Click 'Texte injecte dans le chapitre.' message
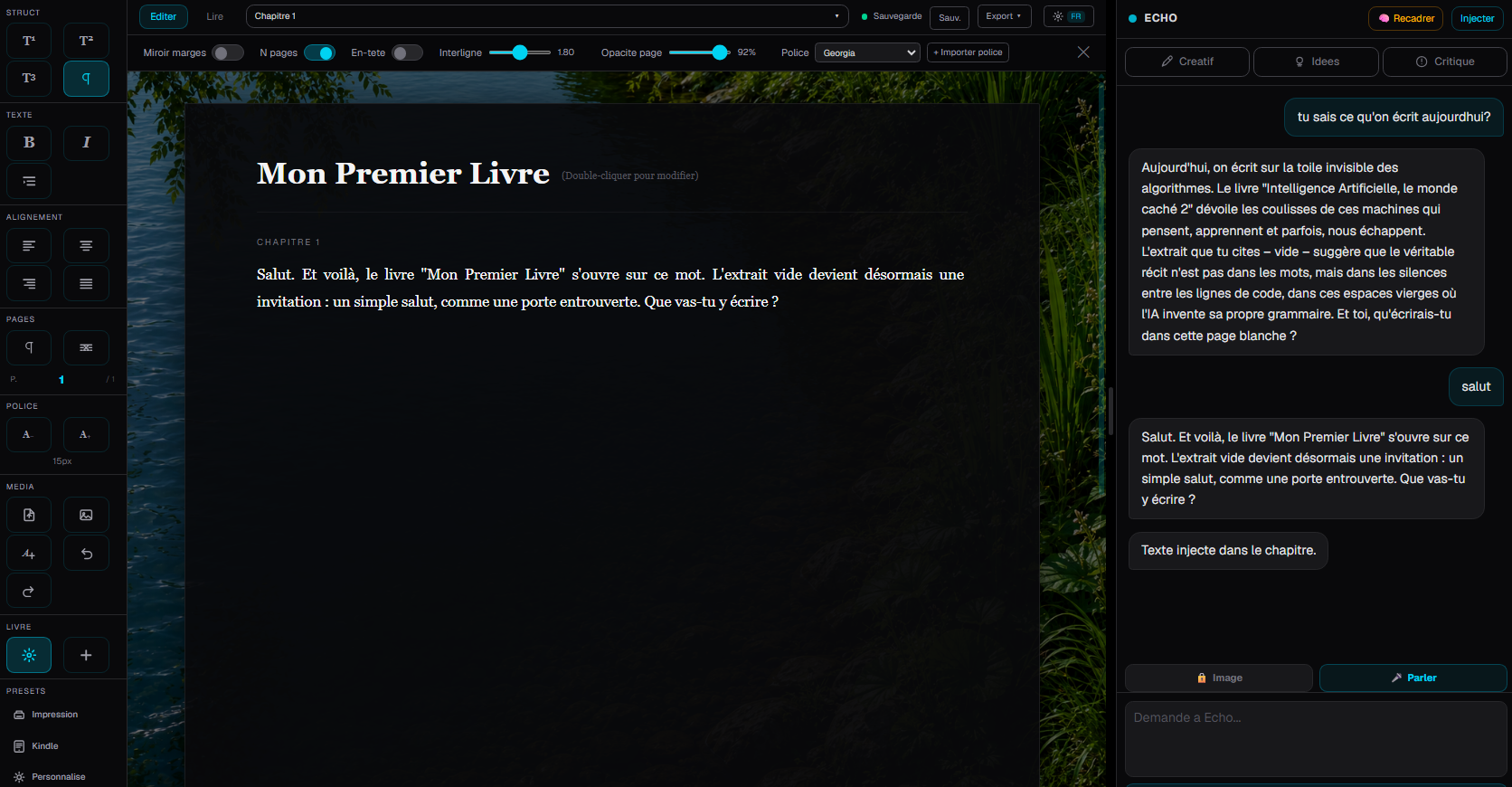The image size is (1512, 787). 1228,550
